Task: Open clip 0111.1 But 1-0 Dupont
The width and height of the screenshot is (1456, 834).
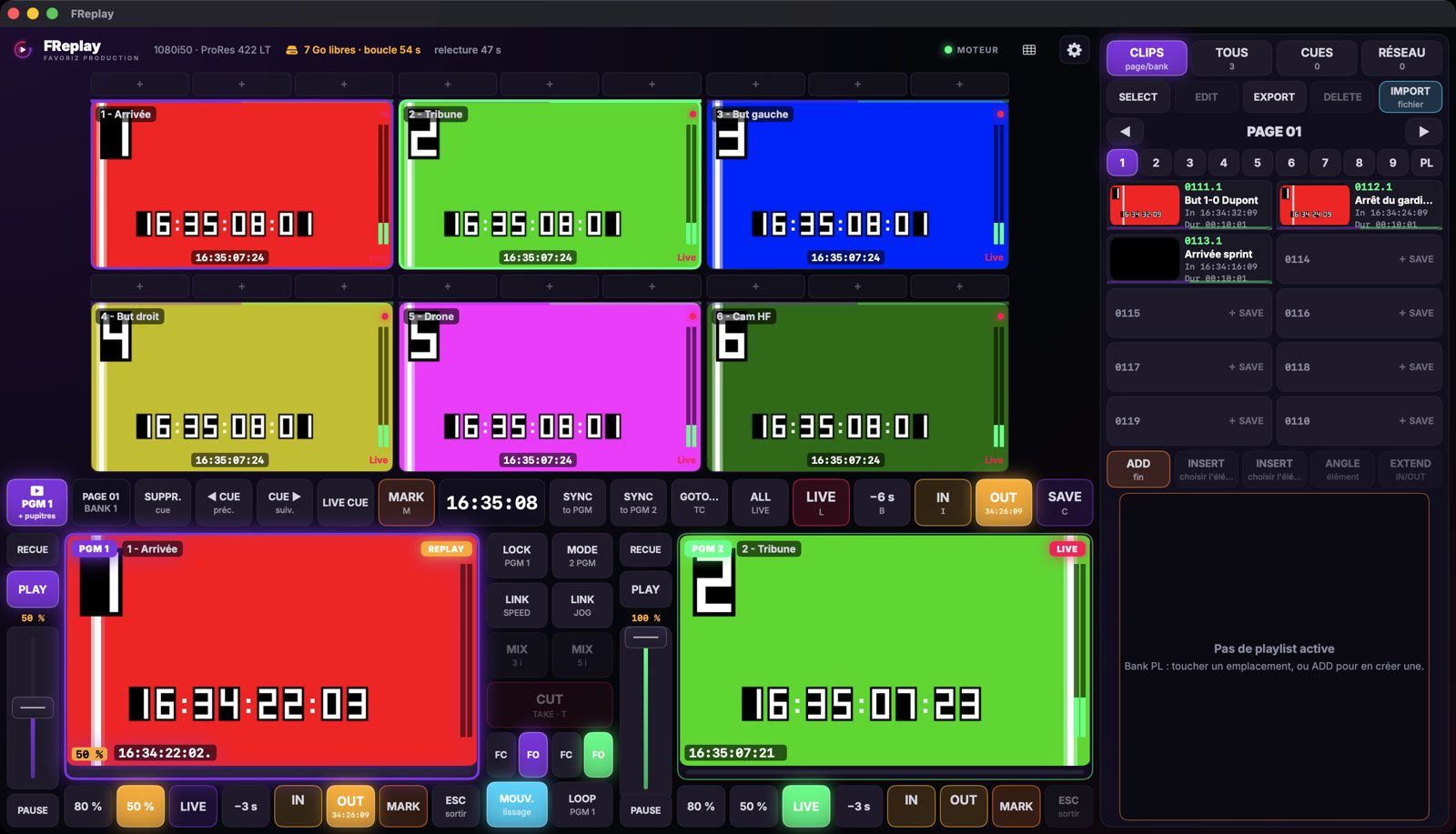Action: pyautogui.click(x=1189, y=205)
